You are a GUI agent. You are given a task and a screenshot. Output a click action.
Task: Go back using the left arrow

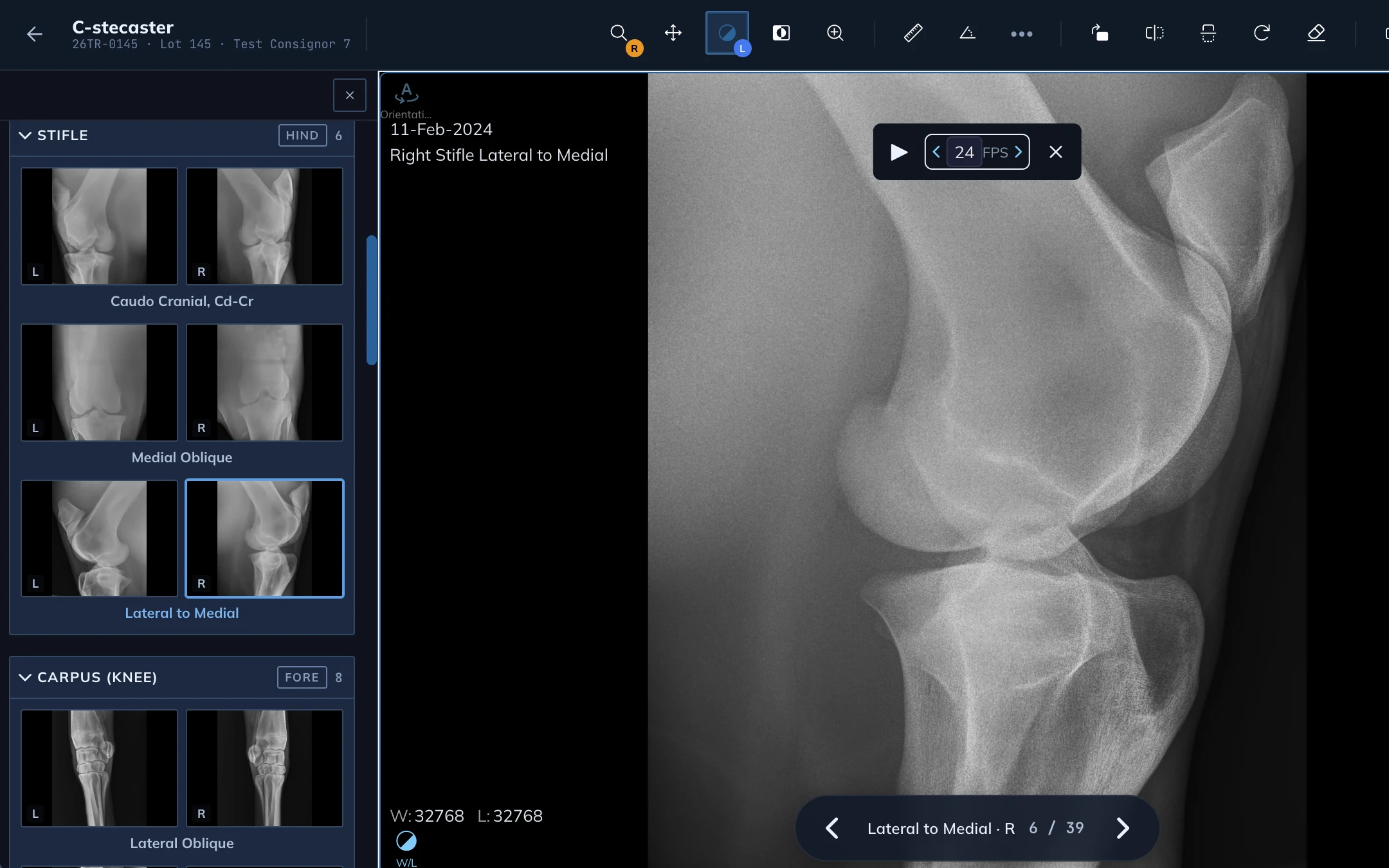pos(34,34)
